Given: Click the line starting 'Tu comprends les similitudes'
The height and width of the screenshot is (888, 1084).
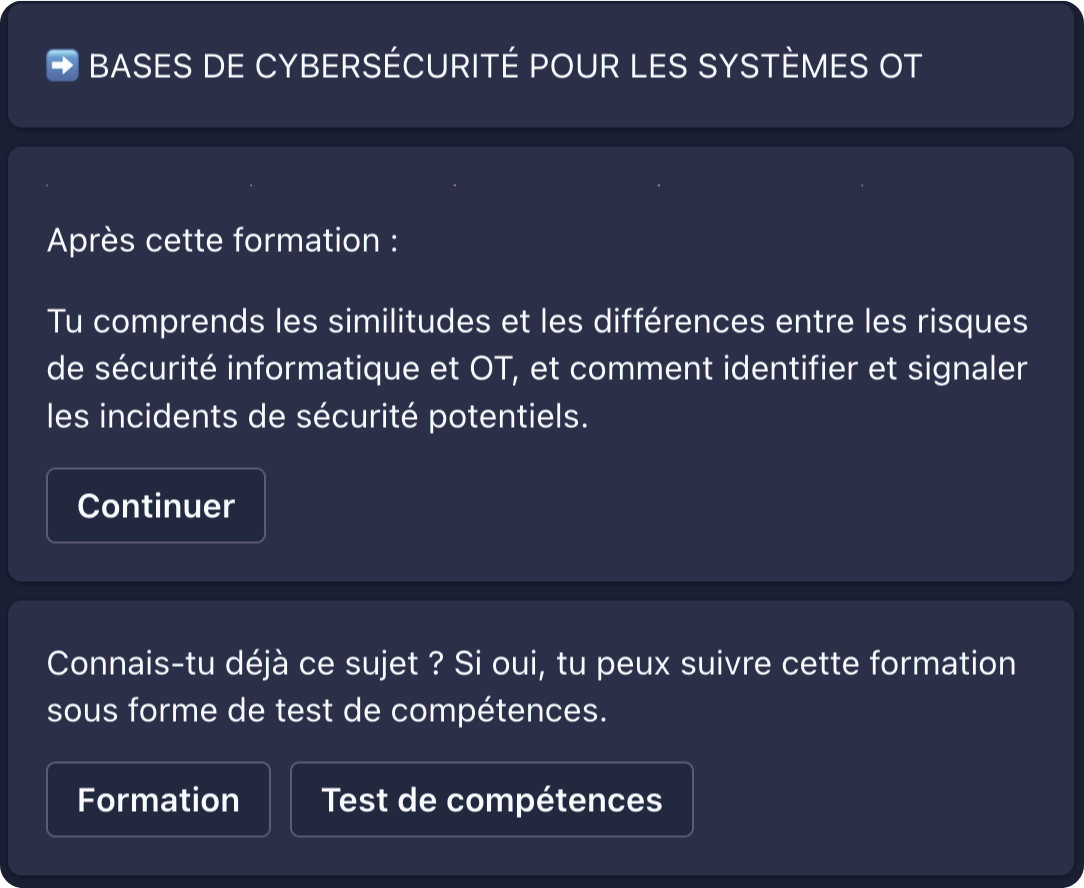Looking at the screenshot, I should point(537,322).
